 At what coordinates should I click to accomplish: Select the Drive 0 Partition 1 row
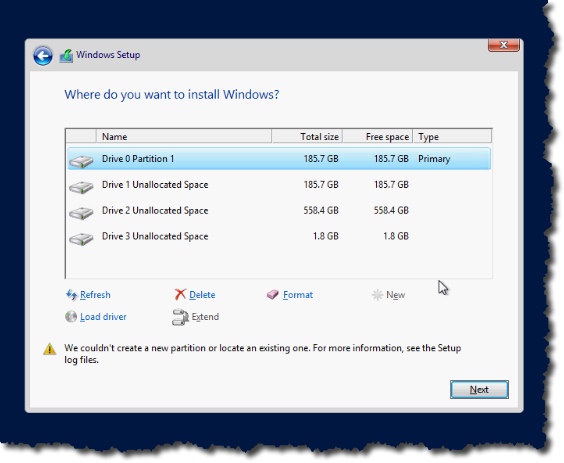pyautogui.click(x=279, y=159)
